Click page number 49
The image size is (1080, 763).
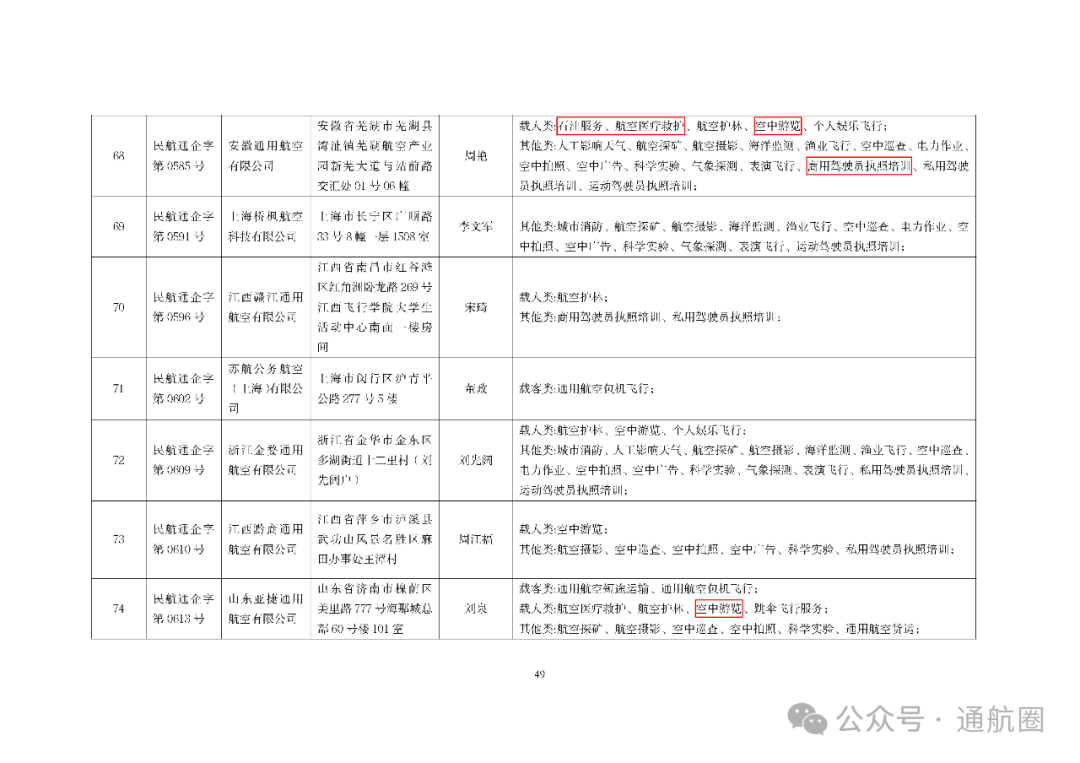tap(539, 674)
